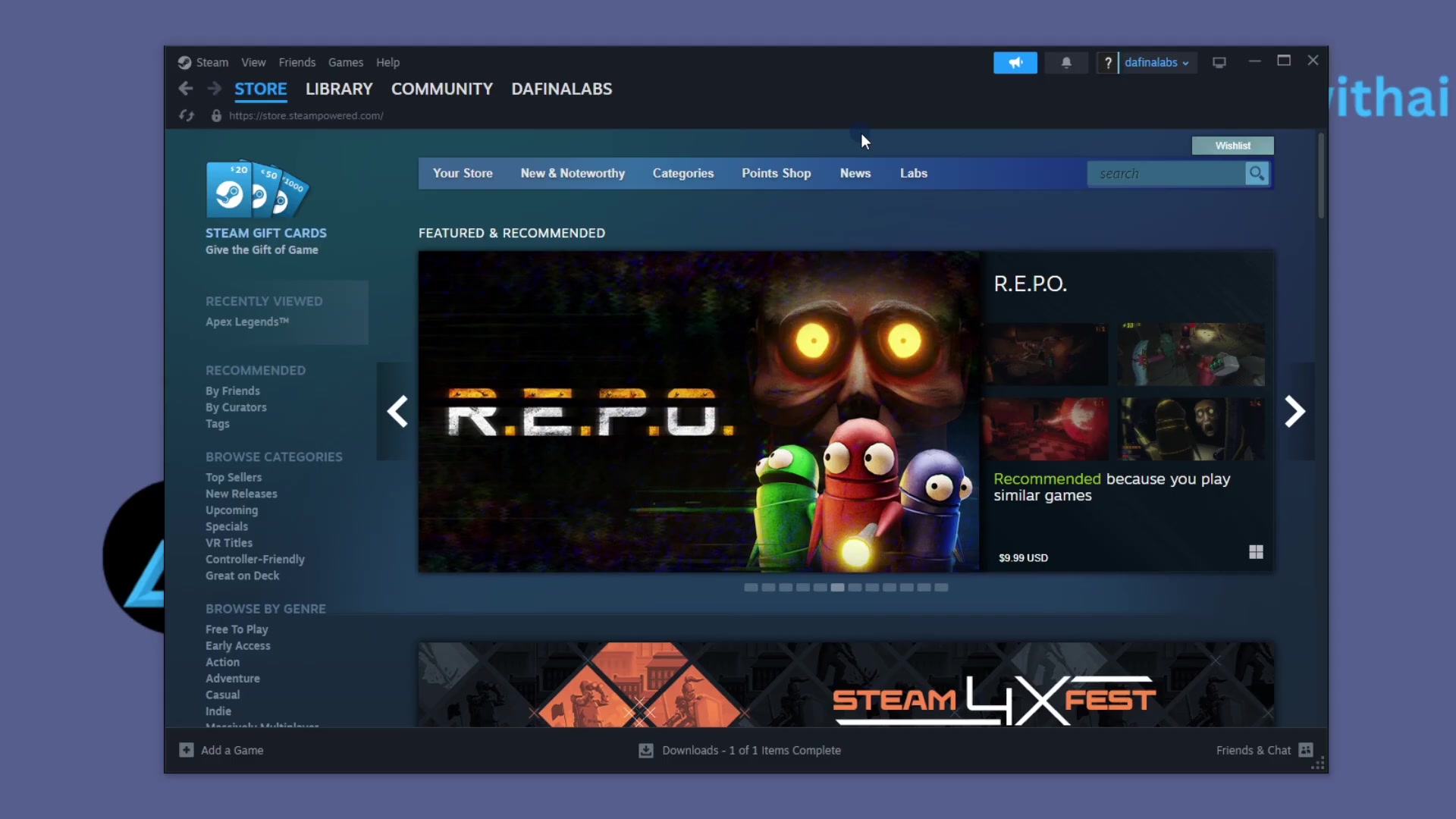Open Friends & Chat from the bottom right icon

coord(1306,750)
